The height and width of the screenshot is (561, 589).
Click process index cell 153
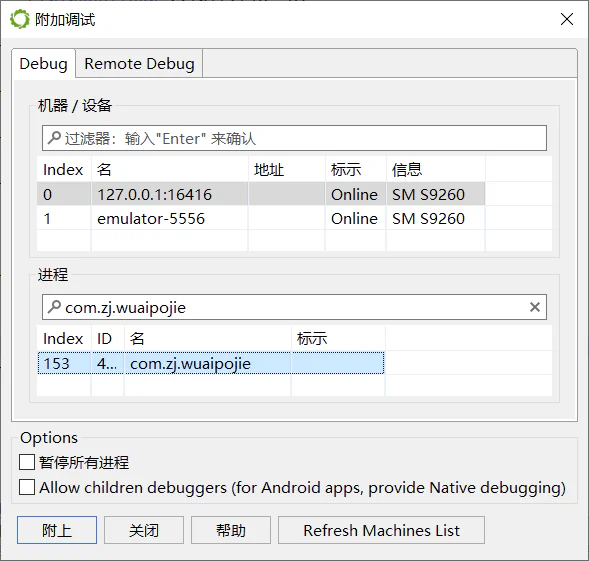click(x=64, y=363)
